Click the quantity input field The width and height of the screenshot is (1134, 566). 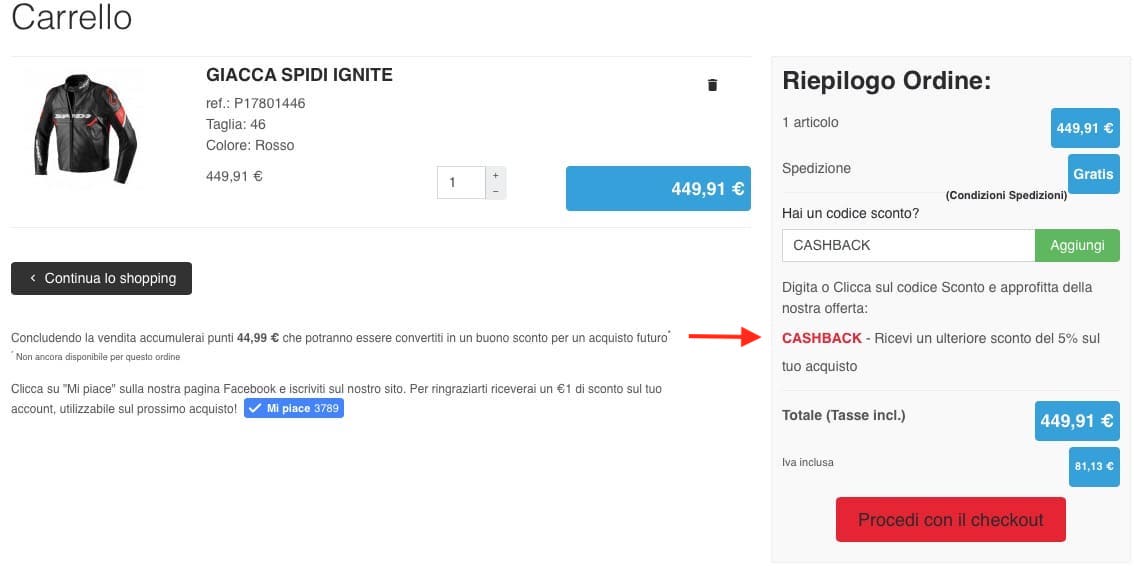[x=461, y=183]
